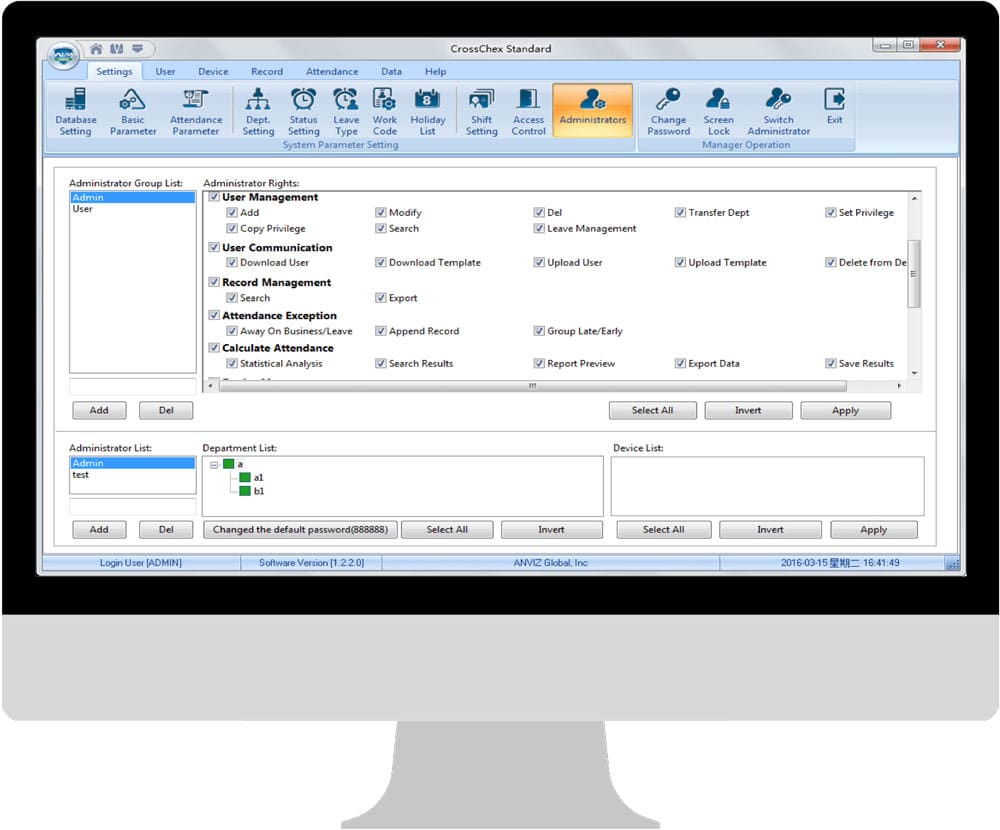Open Leave Type settings

click(346, 112)
